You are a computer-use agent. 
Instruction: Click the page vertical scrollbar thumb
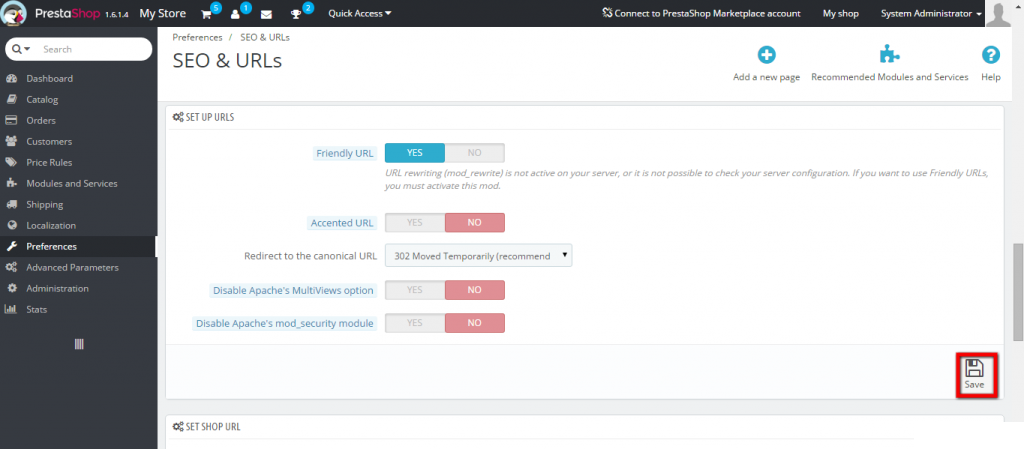tap(1017, 292)
